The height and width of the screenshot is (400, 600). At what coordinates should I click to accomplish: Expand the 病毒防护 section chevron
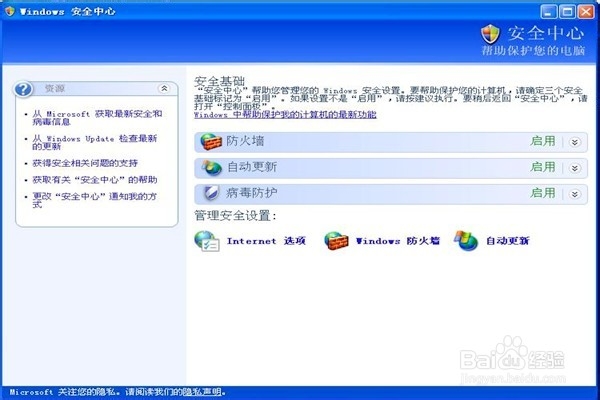575,194
